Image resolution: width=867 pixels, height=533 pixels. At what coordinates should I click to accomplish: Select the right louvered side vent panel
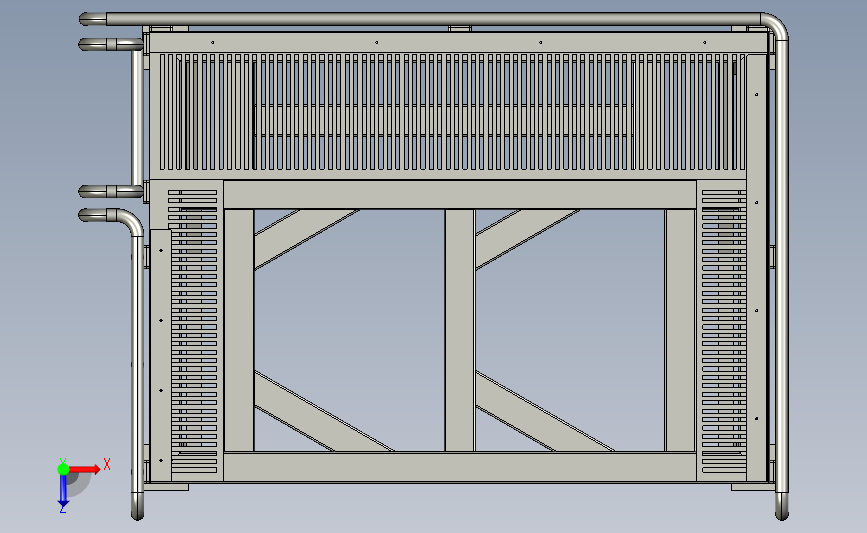click(723, 331)
